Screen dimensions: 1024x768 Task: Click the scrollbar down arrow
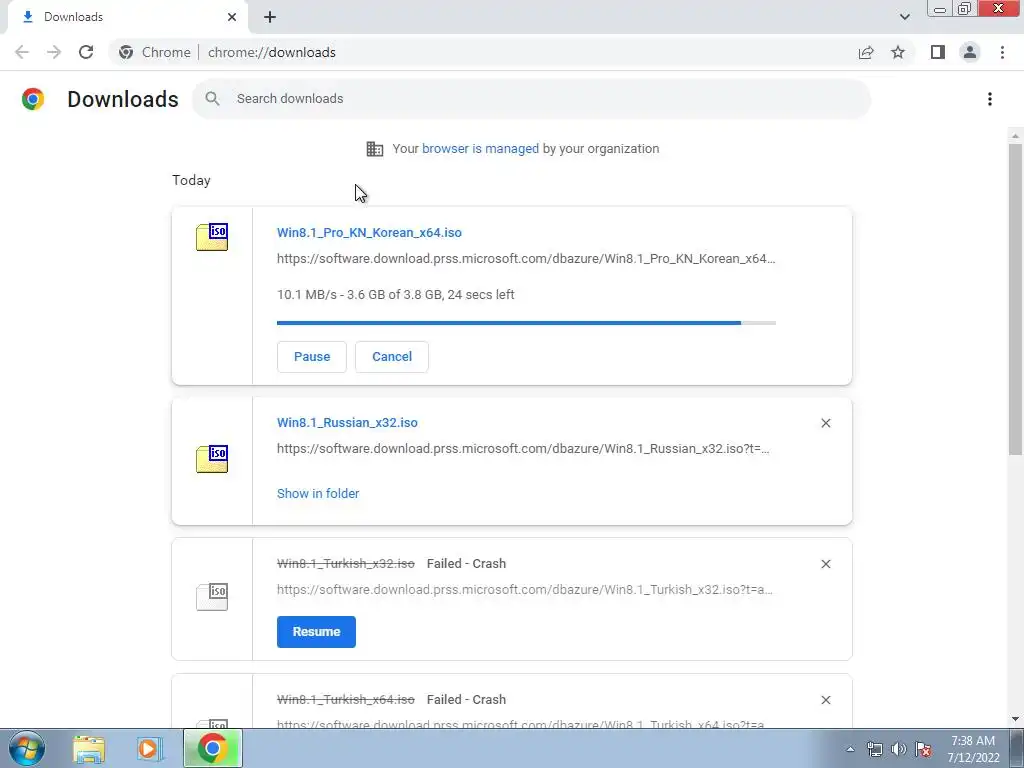tap(1015, 719)
